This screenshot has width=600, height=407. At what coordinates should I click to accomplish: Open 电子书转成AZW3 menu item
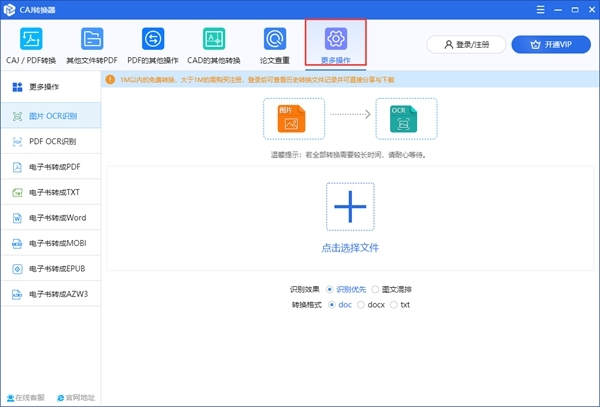[x=51, y=294]
